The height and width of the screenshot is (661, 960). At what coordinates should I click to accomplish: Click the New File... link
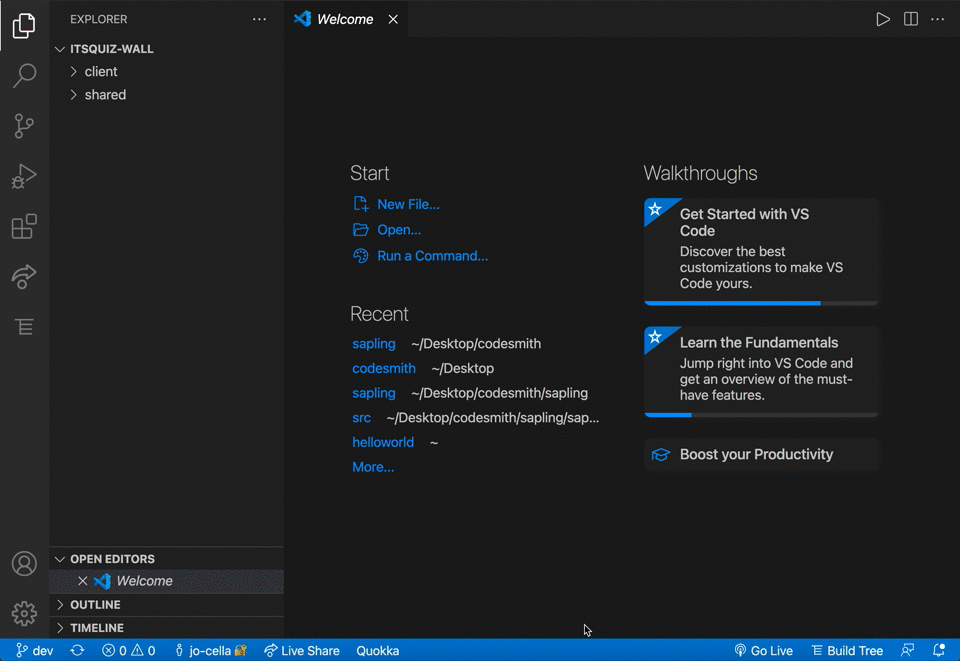point(408,204)
